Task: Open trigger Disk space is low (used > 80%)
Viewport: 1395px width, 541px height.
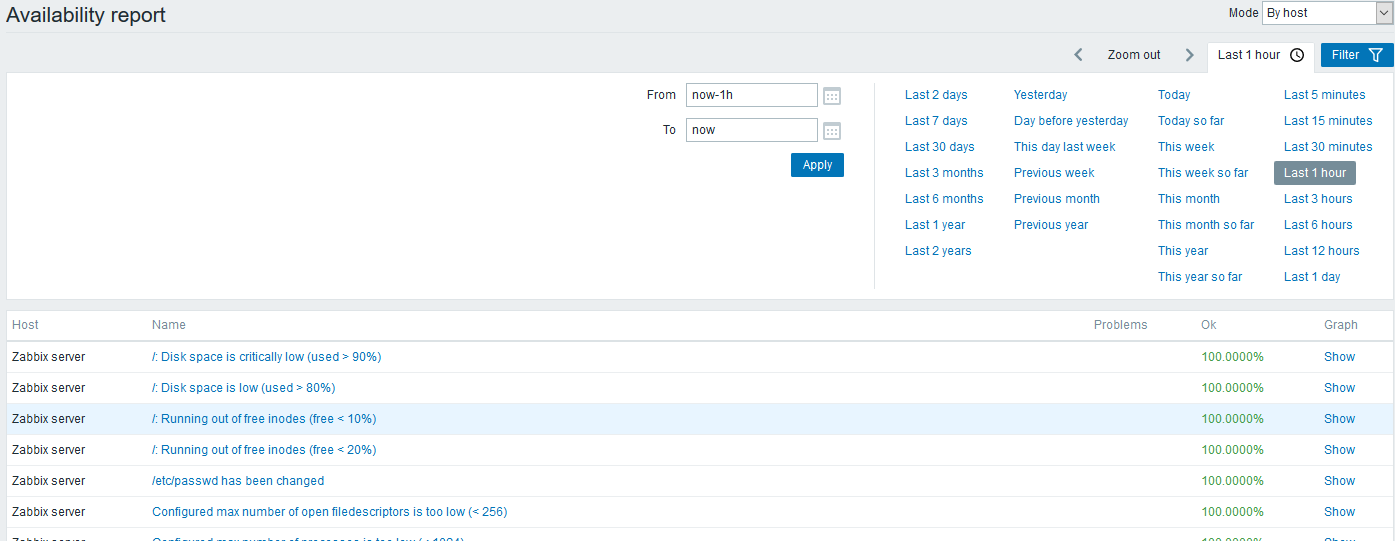Action: click(x=243, y=388)
